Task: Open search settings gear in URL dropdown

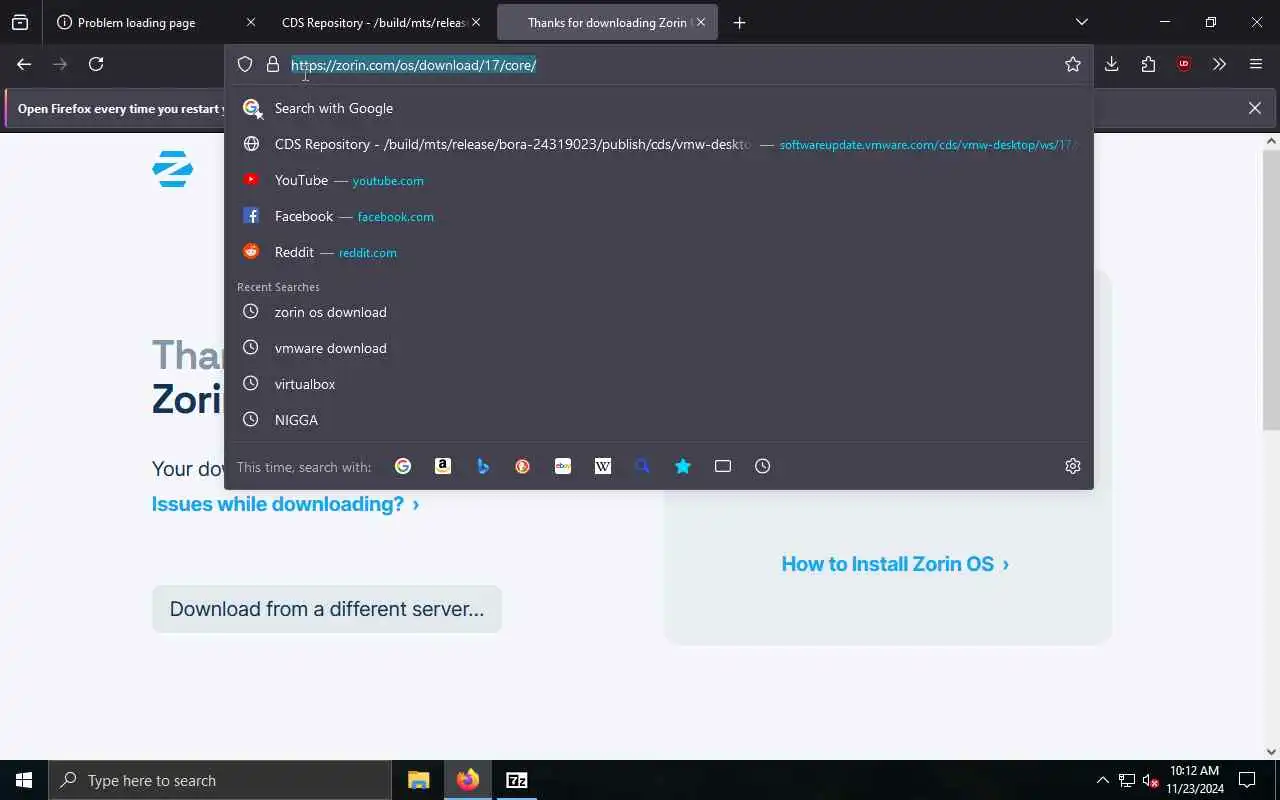Action: tap(1073, 466)
